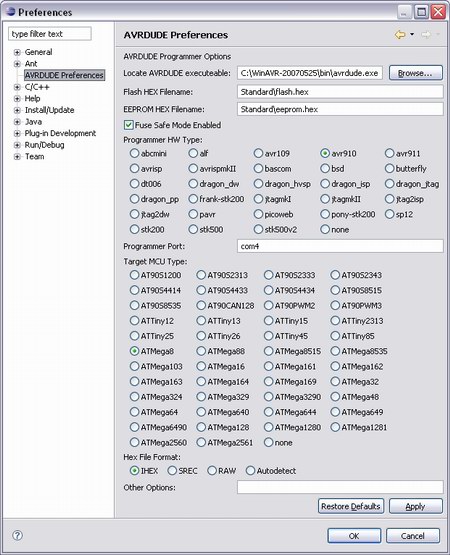Open the back history dropdown arrow
450x555 pixels.
[x=412, y=34]
